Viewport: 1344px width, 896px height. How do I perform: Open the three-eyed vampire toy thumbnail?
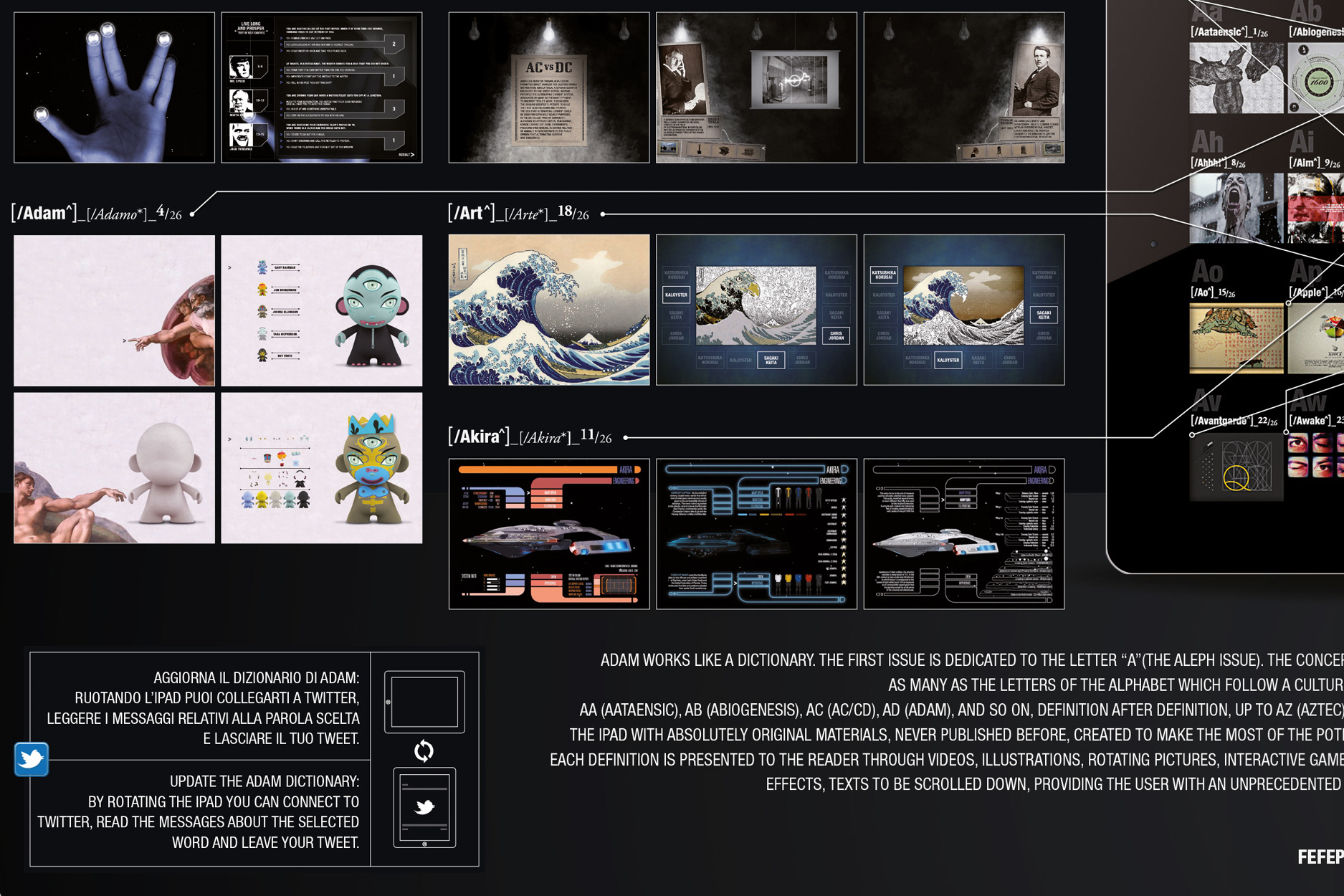pyautogui.click(x=321, y=310)
